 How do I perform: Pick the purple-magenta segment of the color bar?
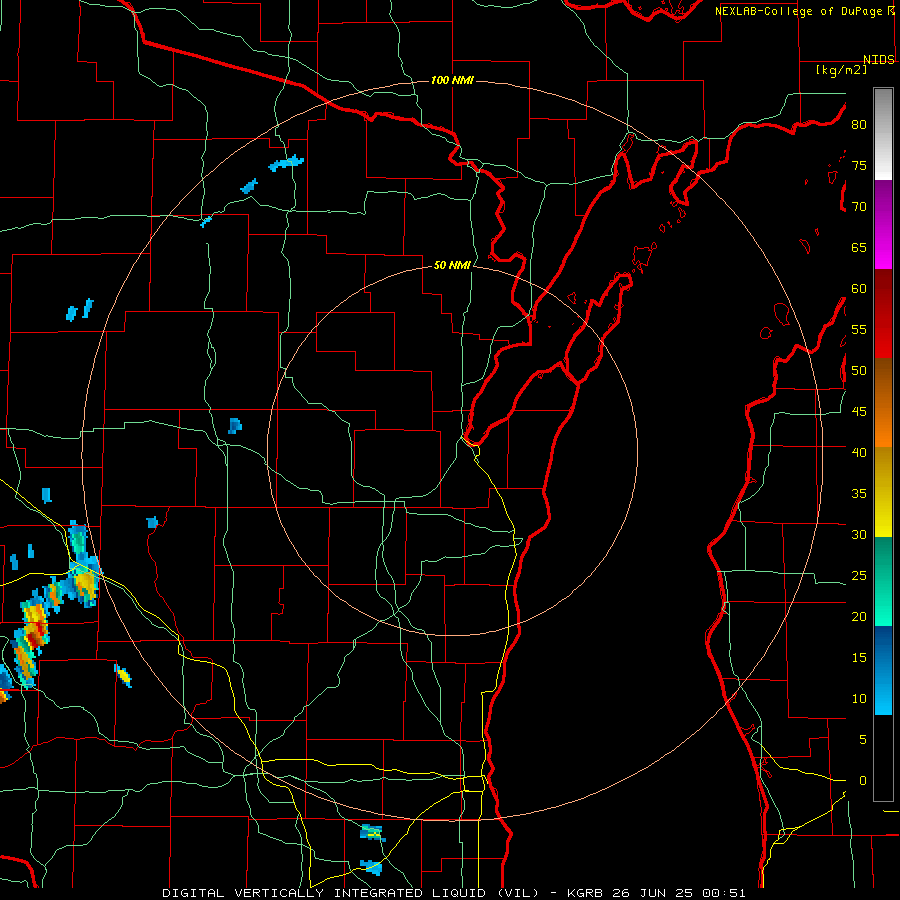[883, 224]
